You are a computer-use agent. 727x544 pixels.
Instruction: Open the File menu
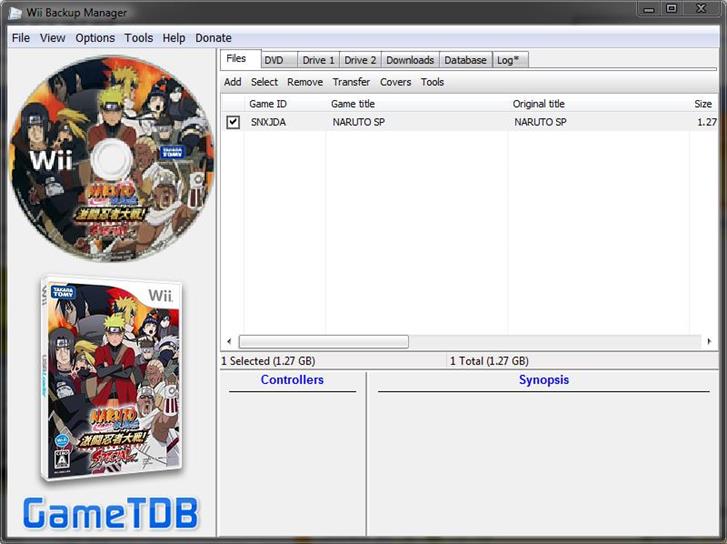21,38
